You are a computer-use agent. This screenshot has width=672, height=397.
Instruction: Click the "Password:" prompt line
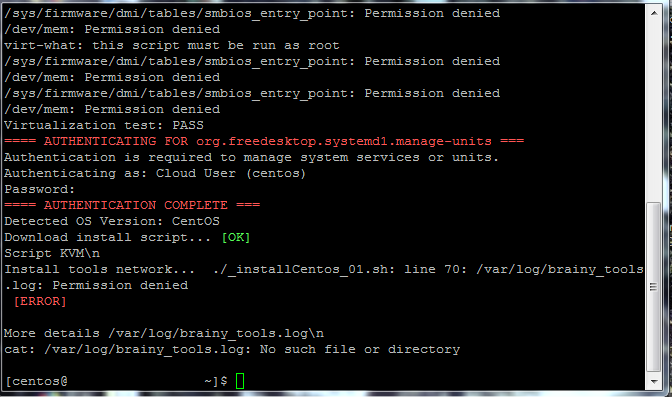point(39,189)
